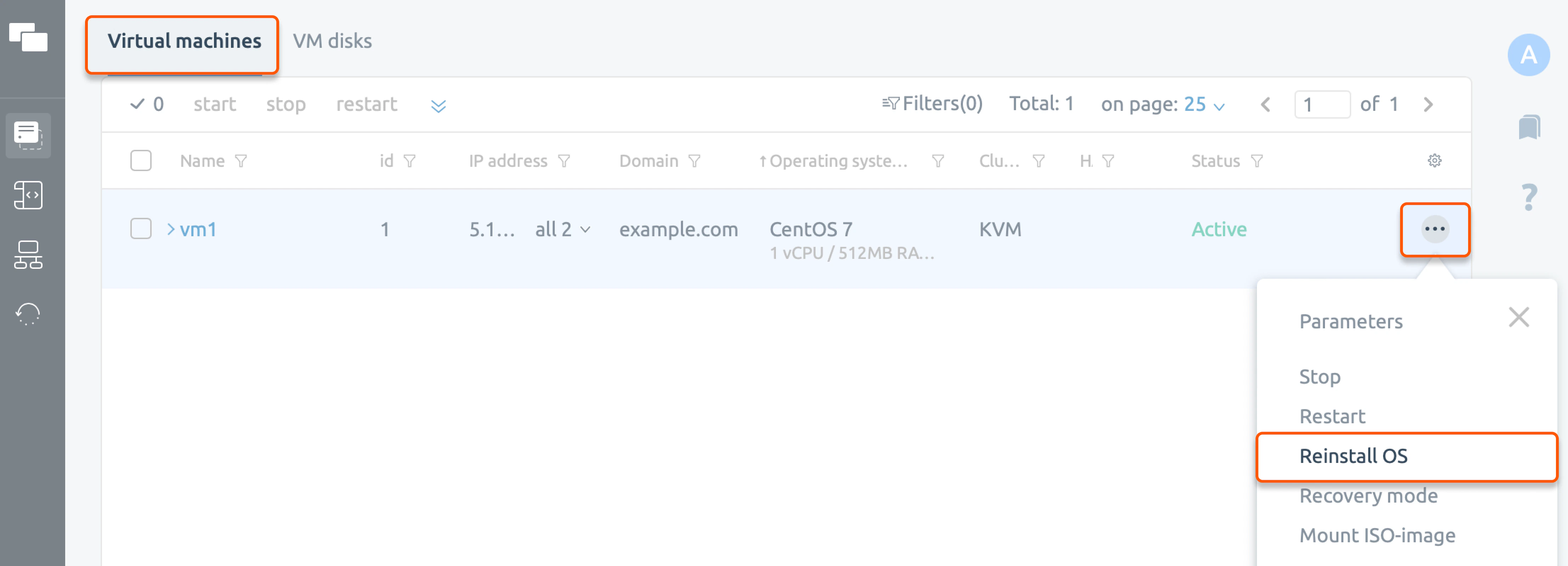This screenshot has width=1568, height=566.
Task: Select the vm1 row checkbox
Action: [x=141, y=229]
